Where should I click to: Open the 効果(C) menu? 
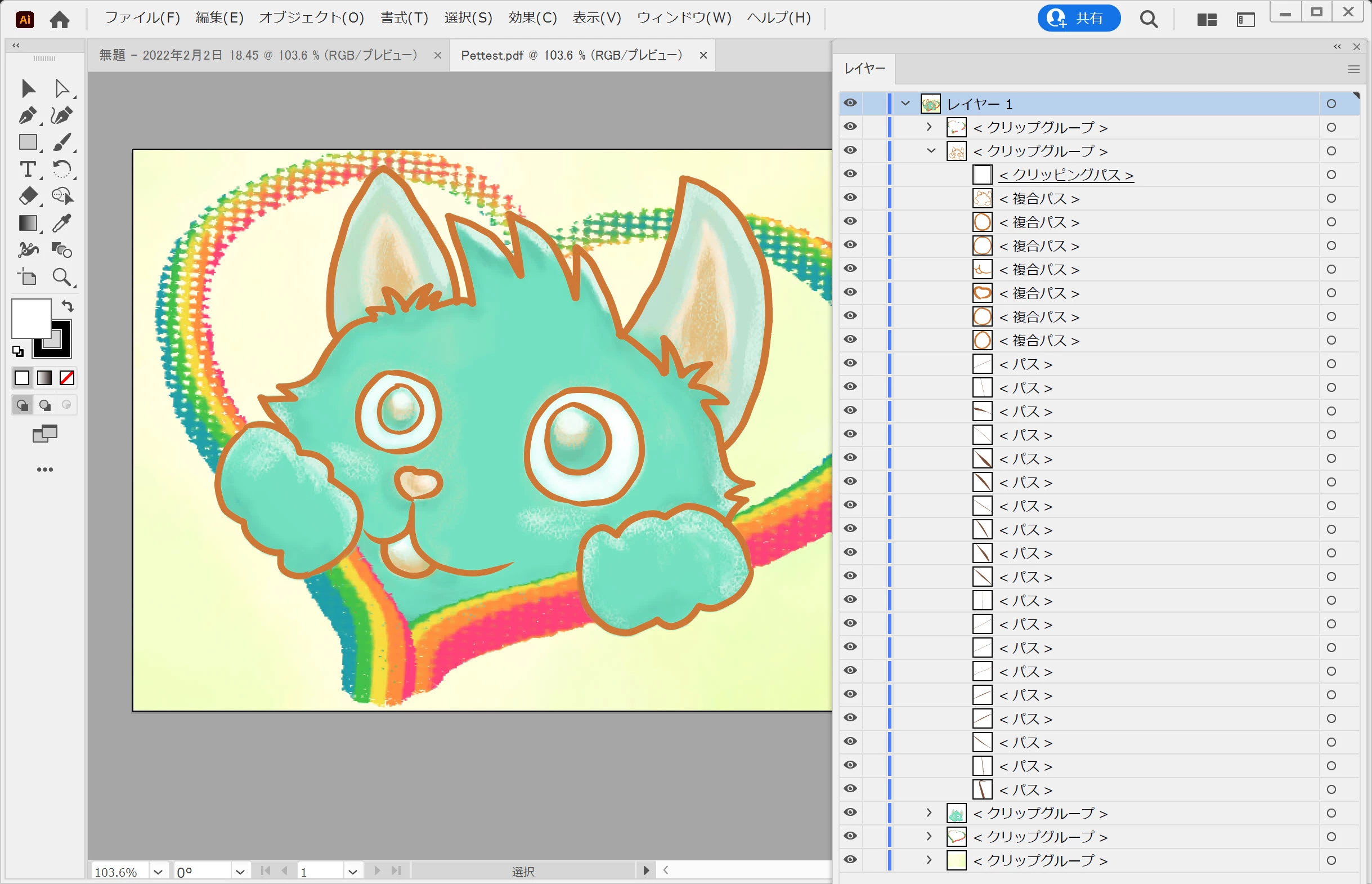(532, 18)
